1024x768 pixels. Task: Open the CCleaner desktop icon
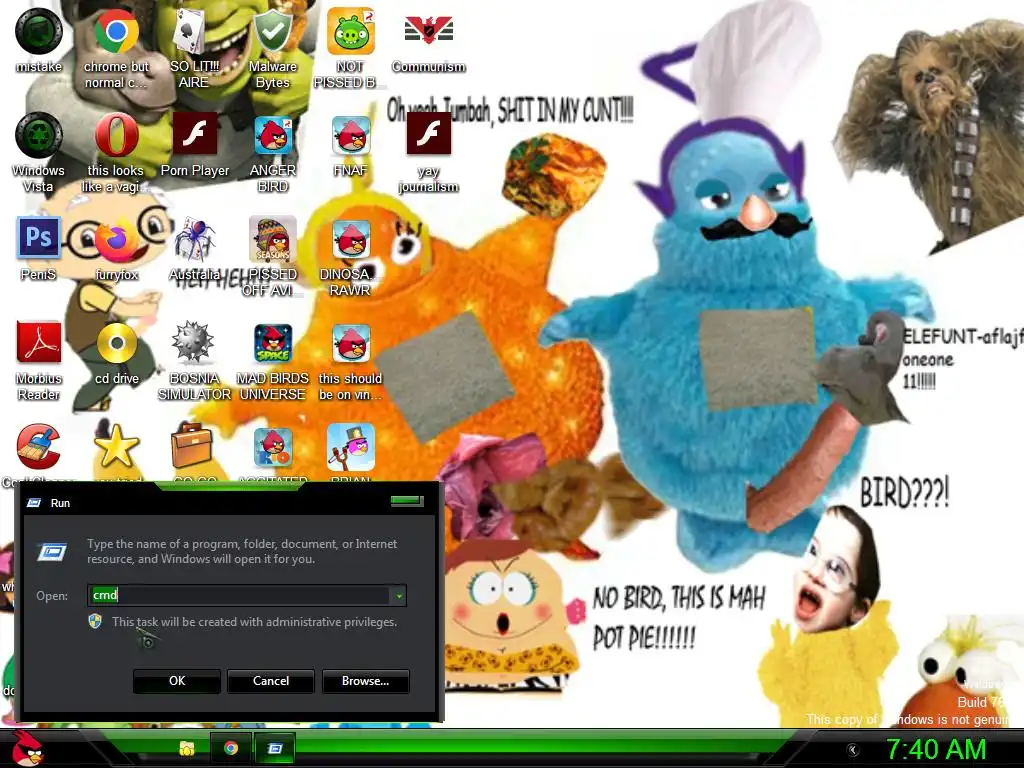(x=39, y=447)
